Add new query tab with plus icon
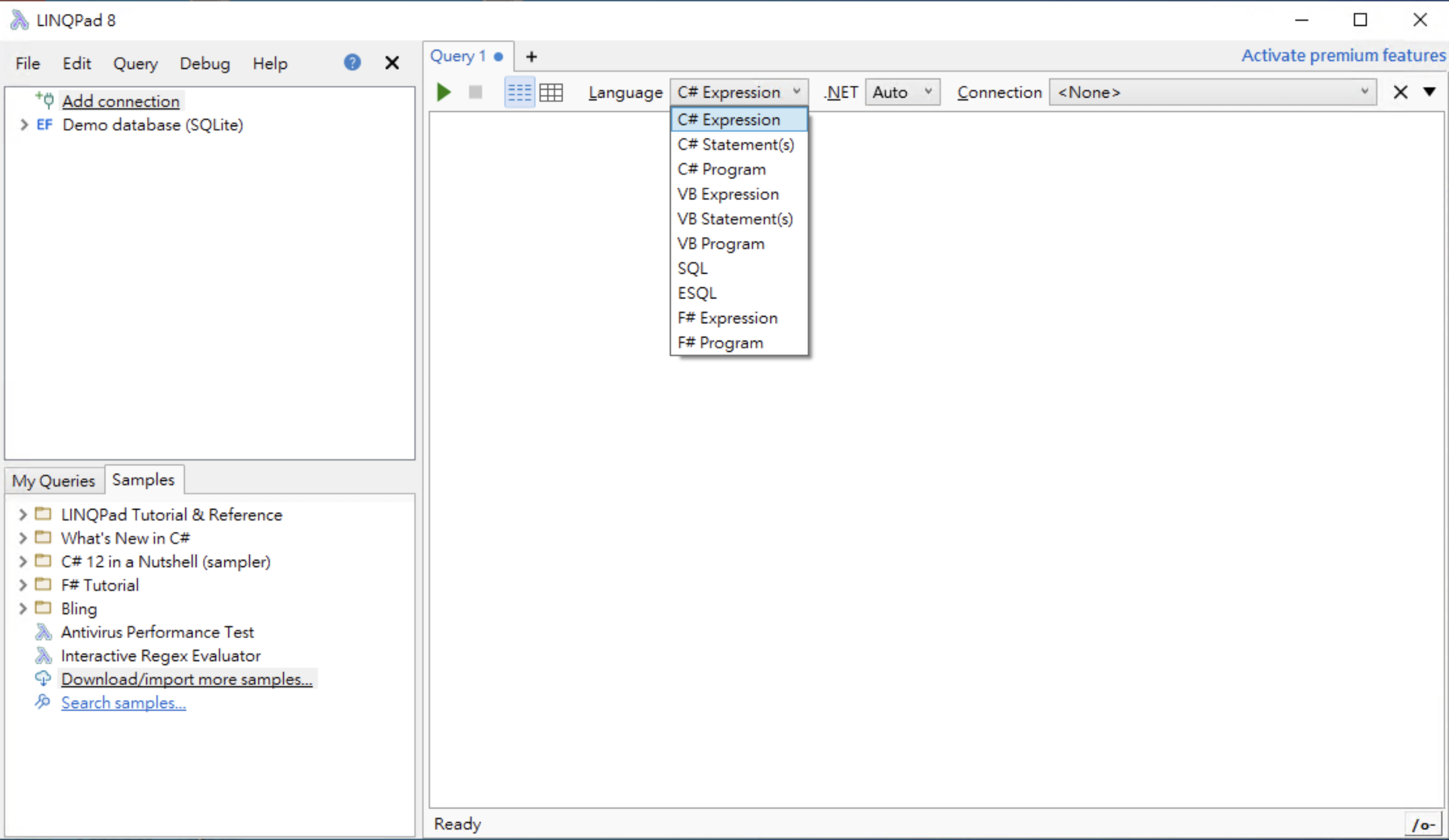Screen dimensions: 1449x840 coord(531,57)
